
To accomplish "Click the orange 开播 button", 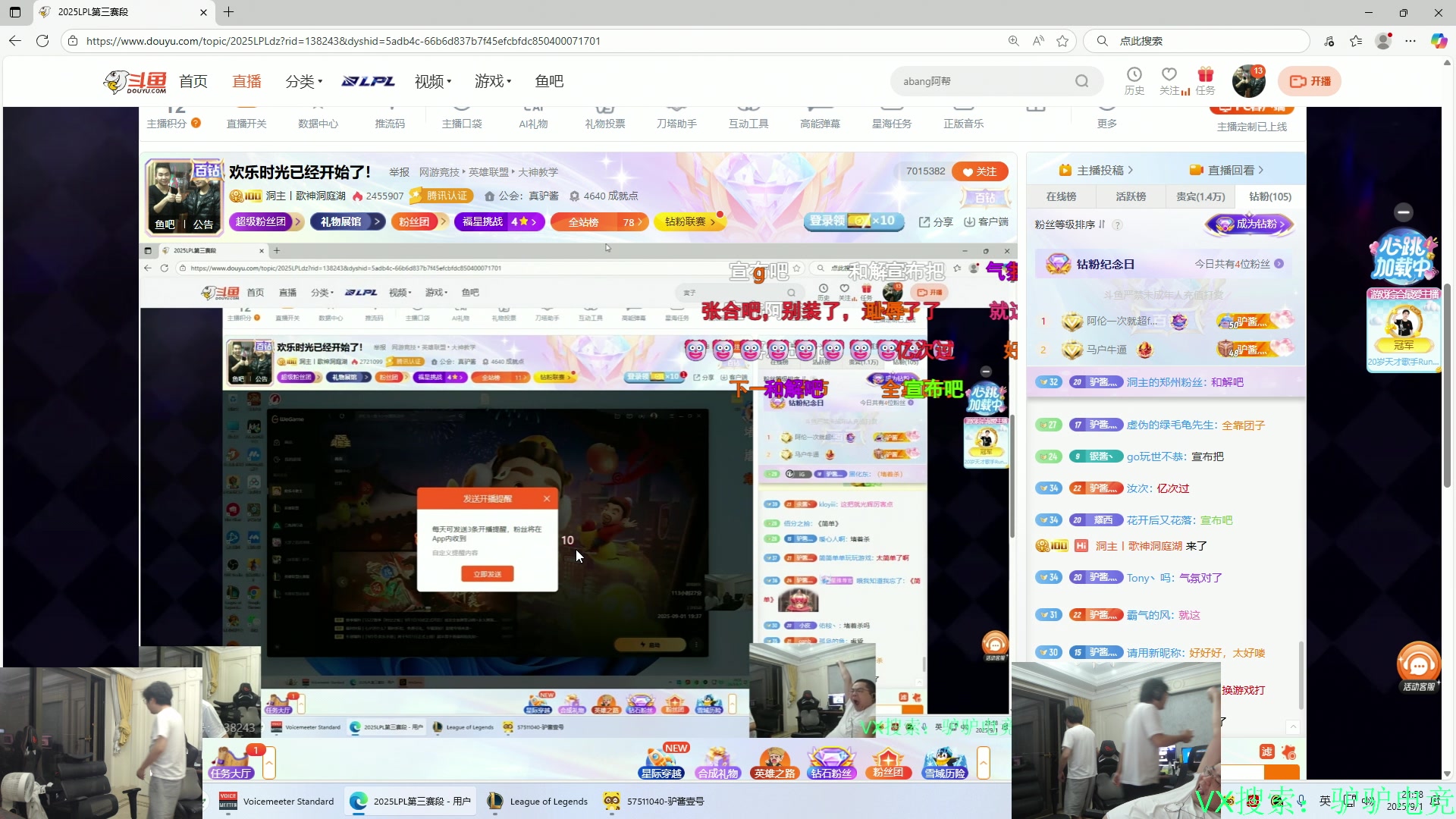I will point(1310,81).
